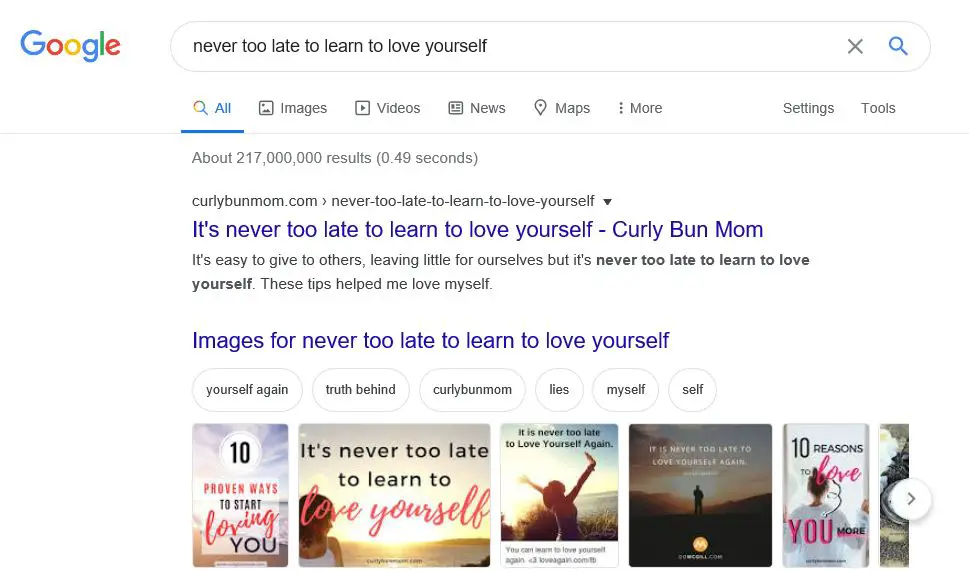Select the 'myself' filter chip
The width and height of the screenshot is (969, 573).
625,389
